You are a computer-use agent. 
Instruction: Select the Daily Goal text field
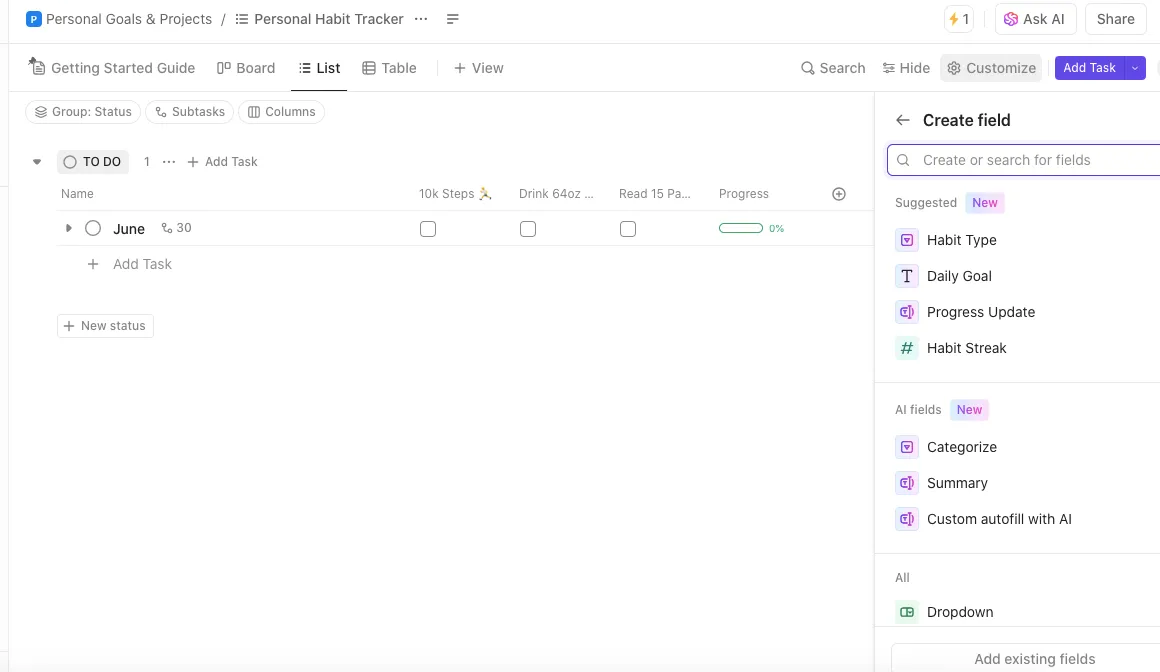pos(959,276)
